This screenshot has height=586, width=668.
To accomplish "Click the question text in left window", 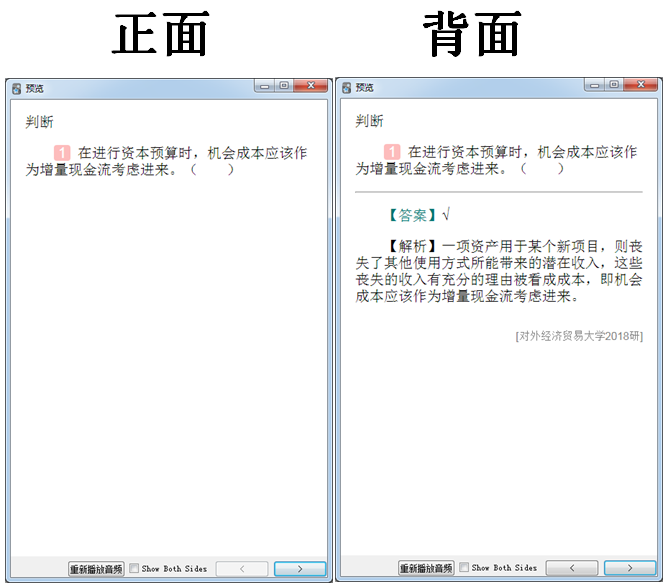I will point(166,161).
